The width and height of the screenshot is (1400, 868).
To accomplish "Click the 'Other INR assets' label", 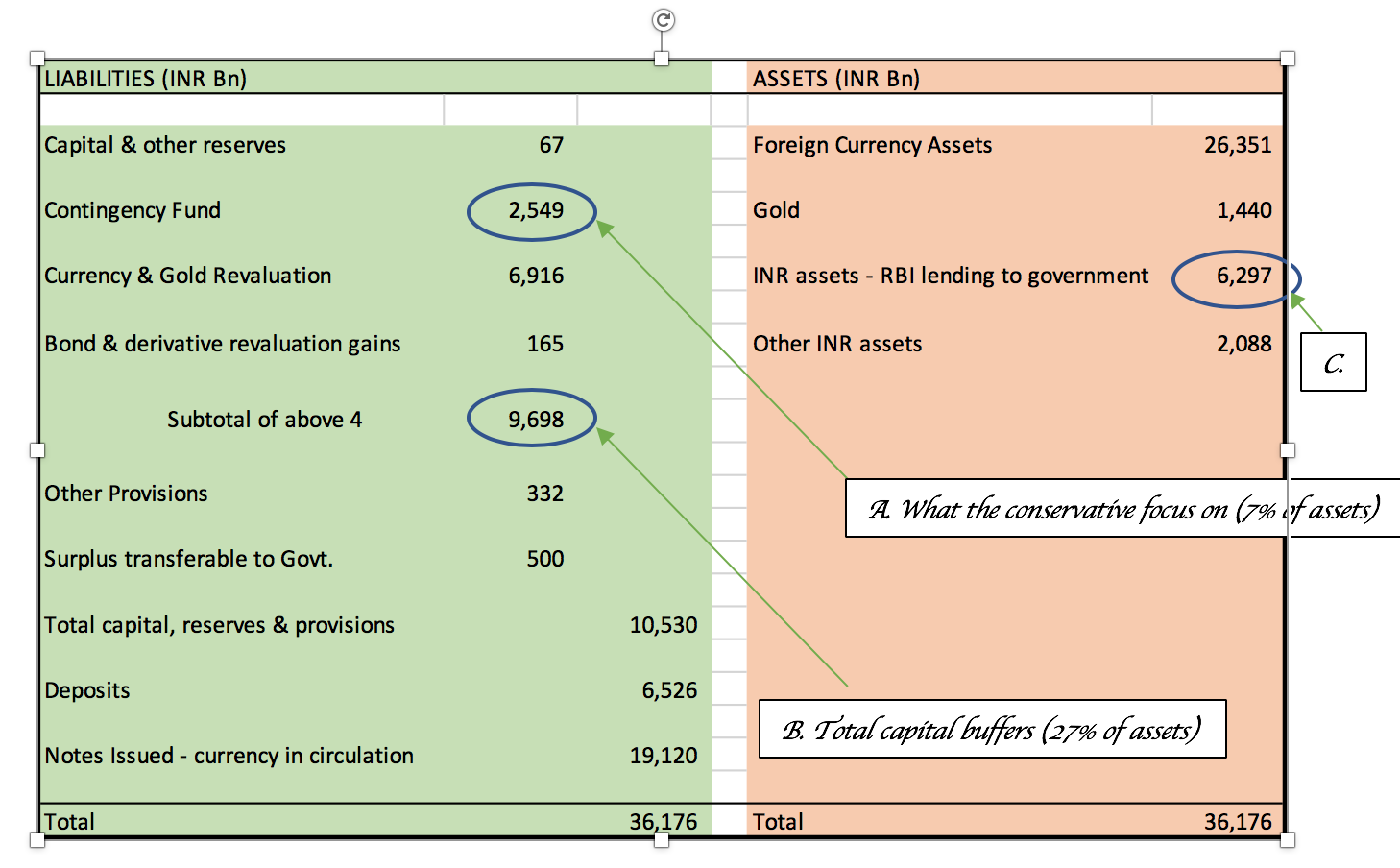I will point(837,344).
